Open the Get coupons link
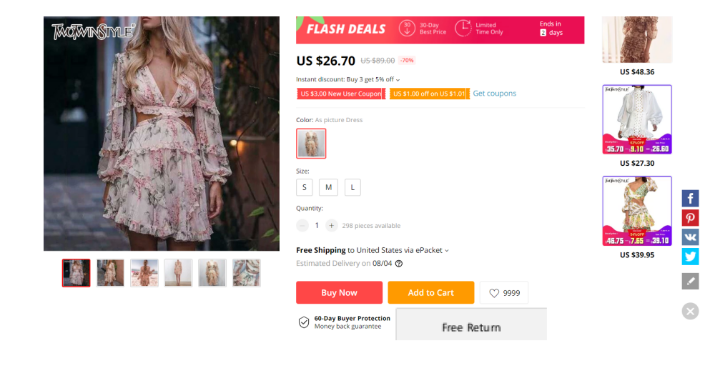Image resolution: width=727 pixels, height=380 pixels. tap(494, 93)
